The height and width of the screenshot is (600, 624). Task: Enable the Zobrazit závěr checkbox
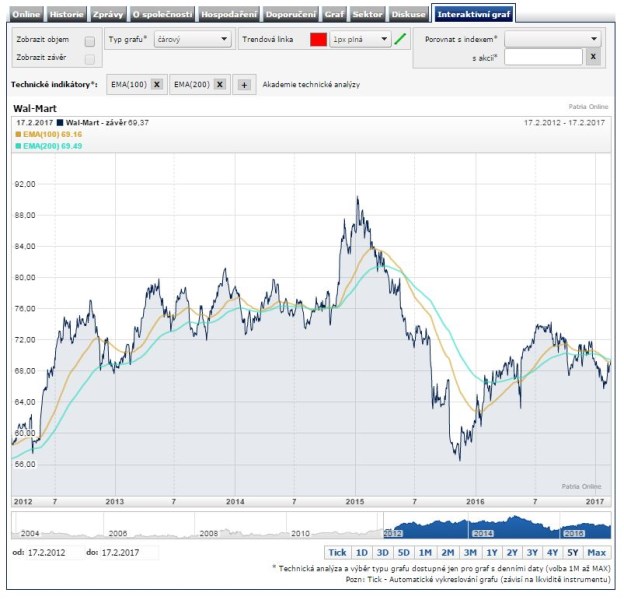pyautogui.click(x=90, y=59)
